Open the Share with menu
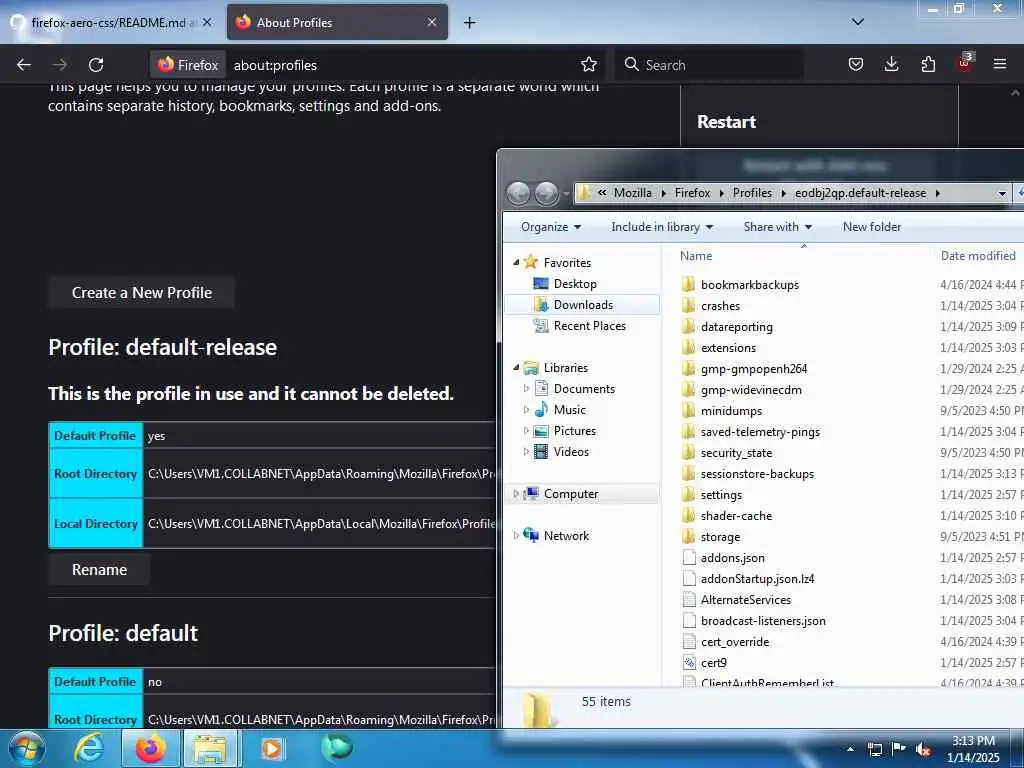Screen dimensions: 1024x768 (x=777, y=227)
